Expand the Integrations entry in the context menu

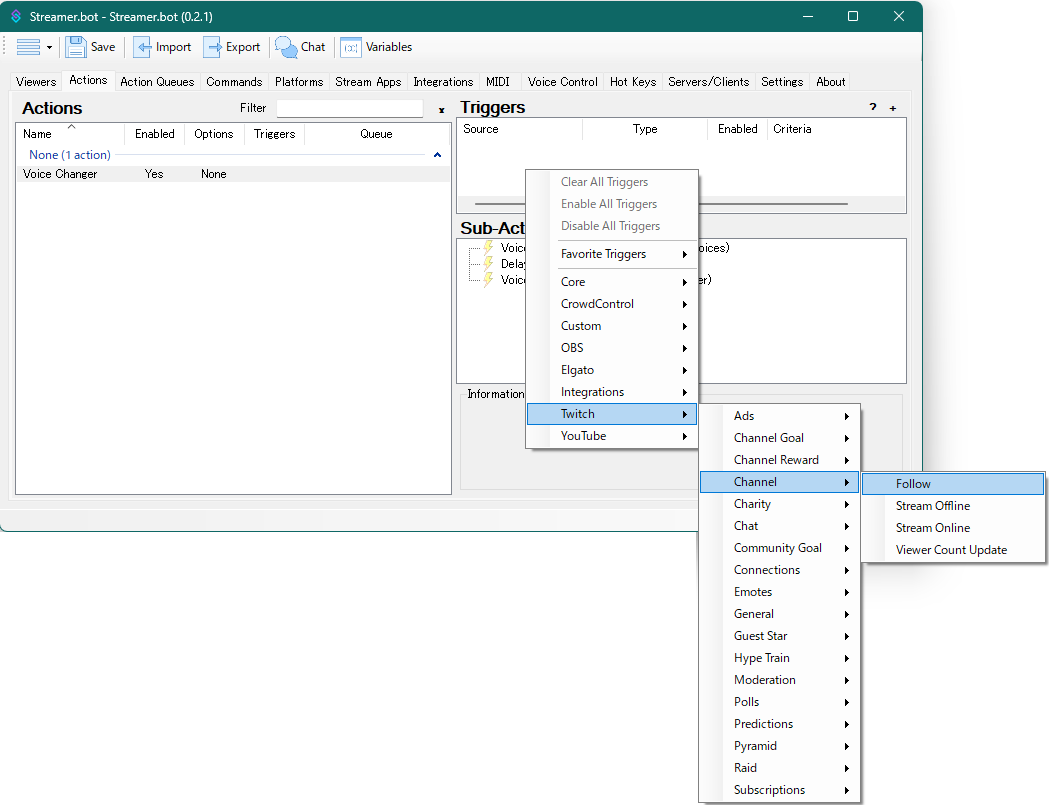[x=612, y=392]
